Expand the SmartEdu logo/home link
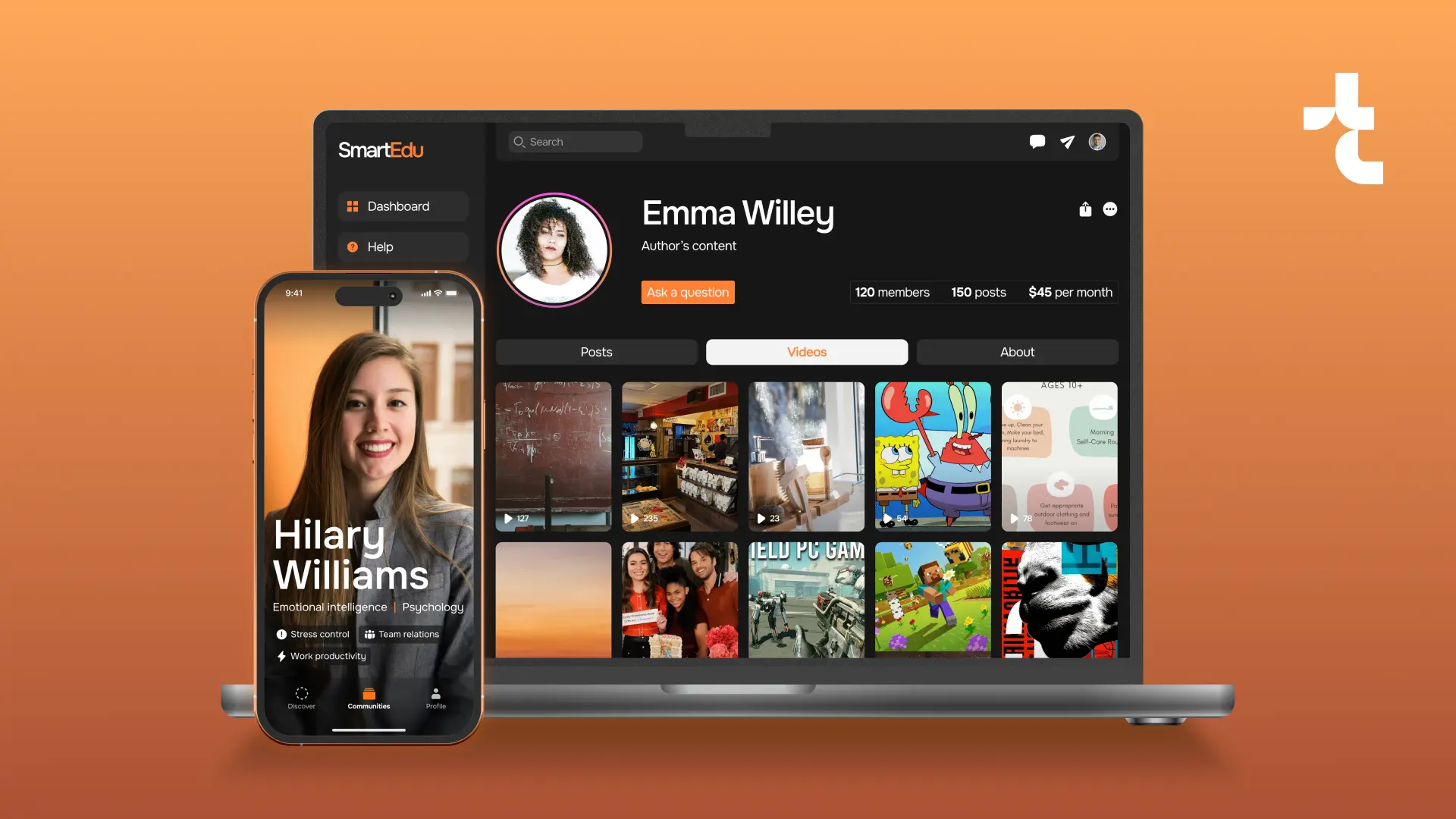 [381, 150]
